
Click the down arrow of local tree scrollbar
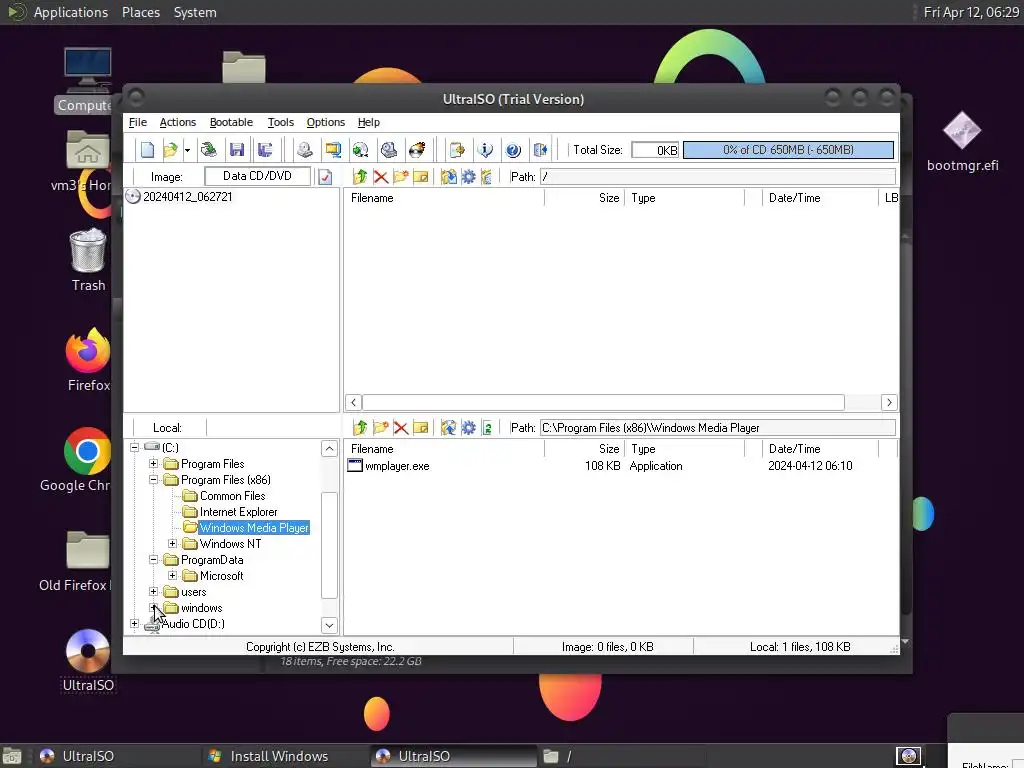point(329,626)
